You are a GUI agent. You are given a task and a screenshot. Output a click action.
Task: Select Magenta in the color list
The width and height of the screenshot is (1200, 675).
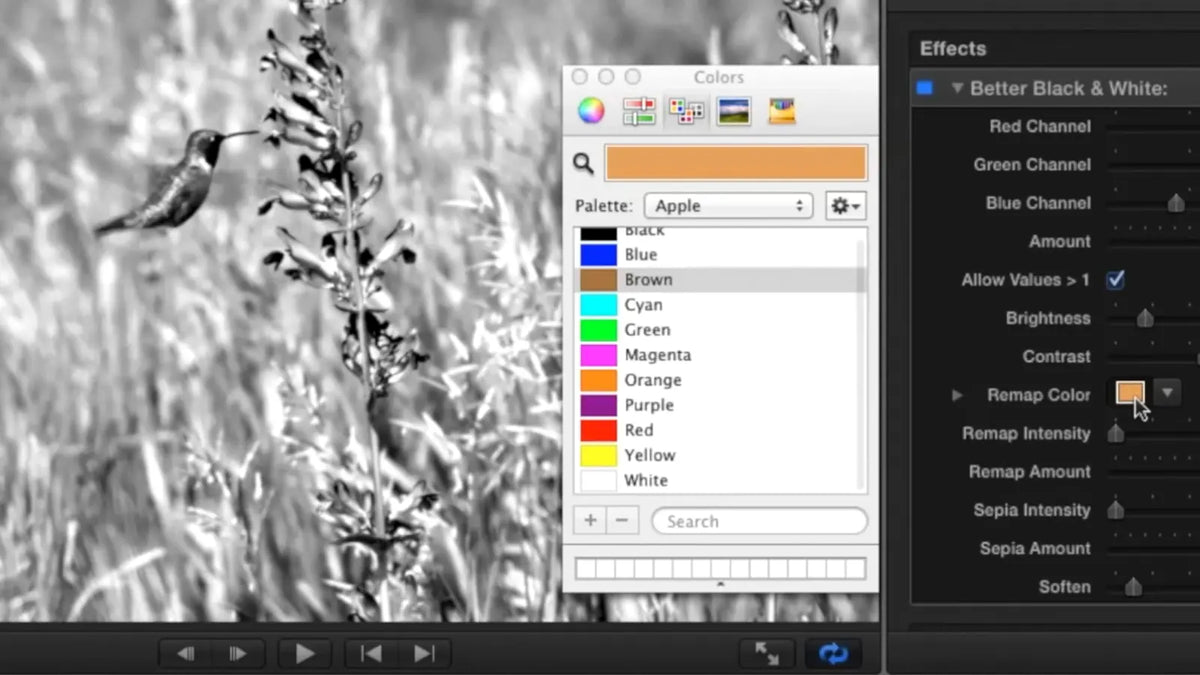(x=720, y=355)
